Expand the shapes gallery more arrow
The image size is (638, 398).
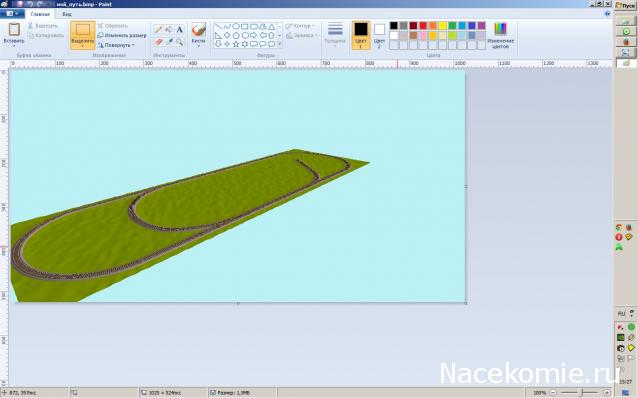point(280,44)
